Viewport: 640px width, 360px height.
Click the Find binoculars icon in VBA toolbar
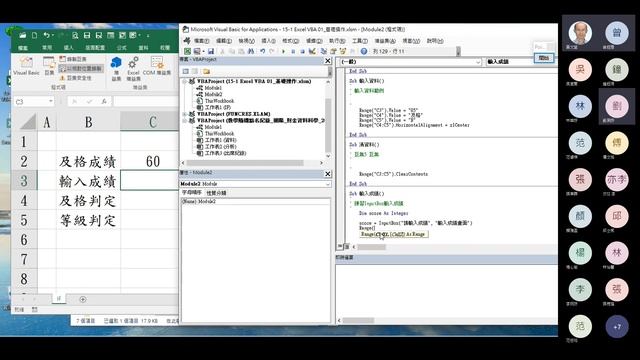coord(251,51)
